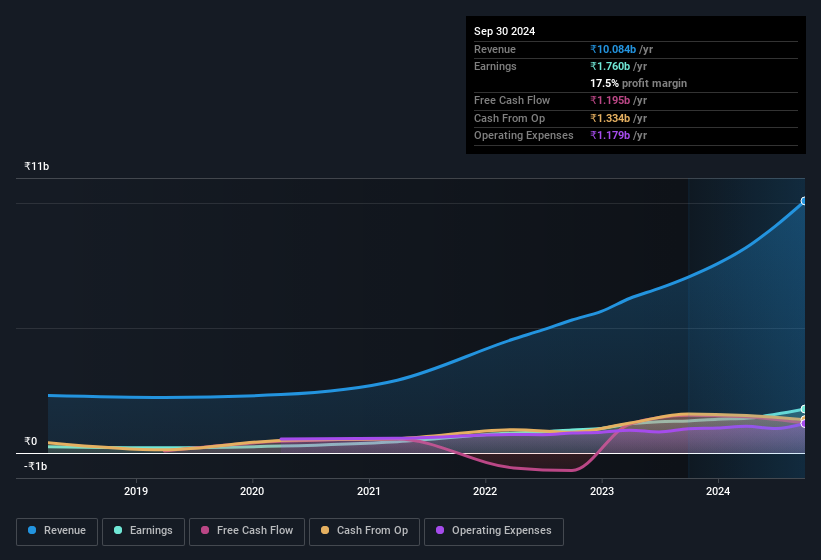This screenshot has width=821, height=560.
Task: Select the 2022 x-axis label
Action: pos(485,491)
